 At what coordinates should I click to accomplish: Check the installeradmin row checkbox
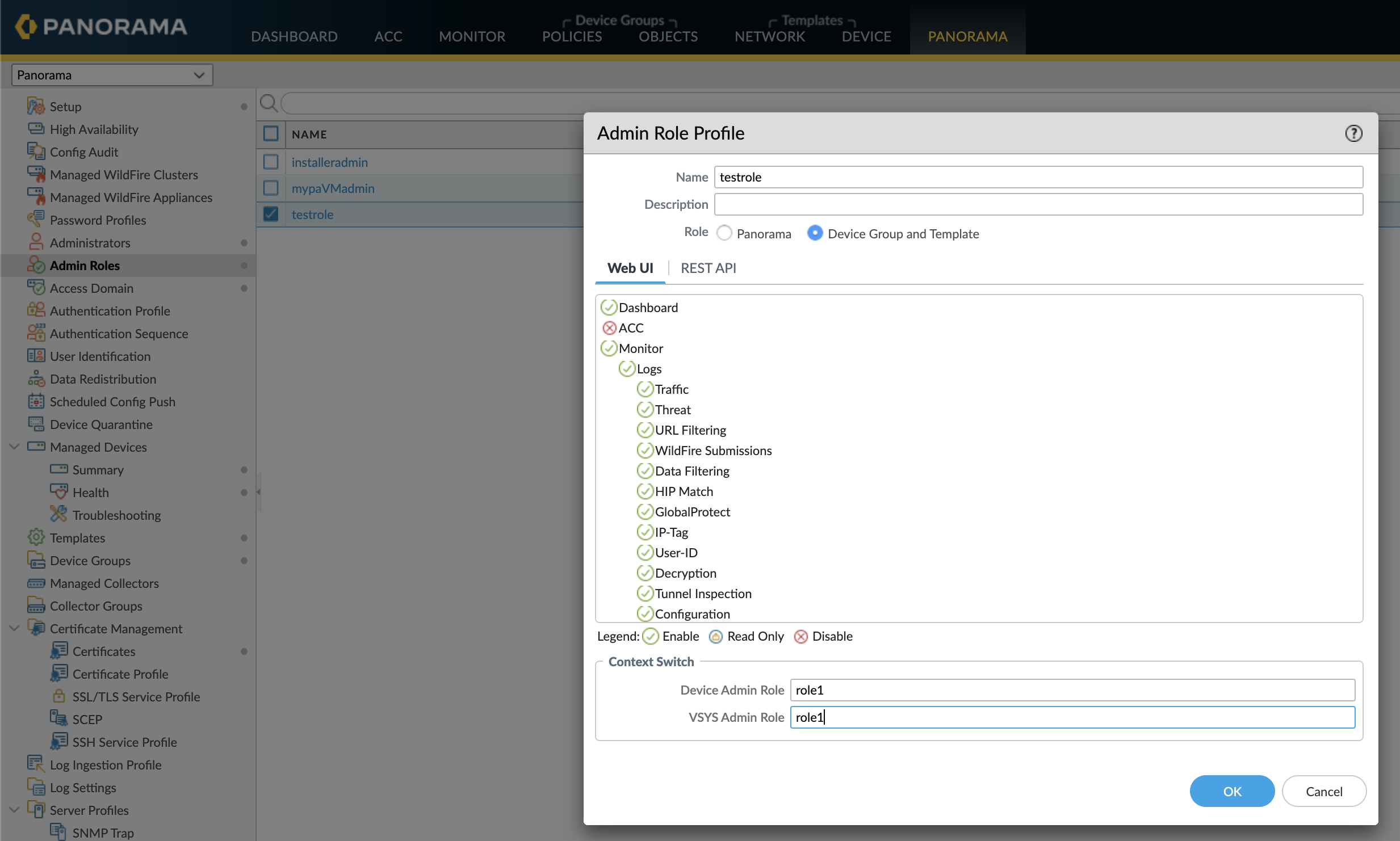tap(271, 162)
